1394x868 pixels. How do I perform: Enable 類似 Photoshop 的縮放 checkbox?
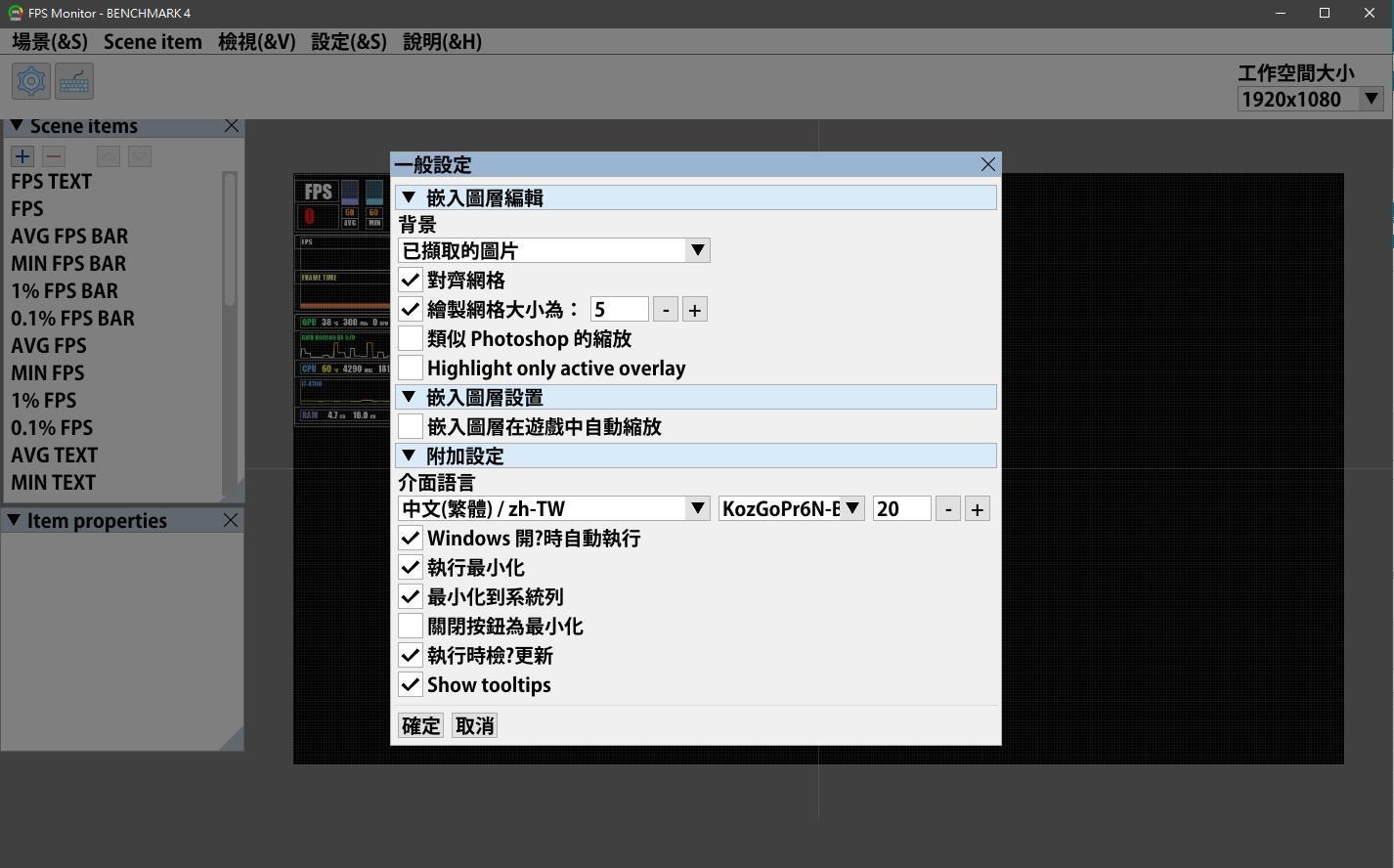[x=411, y=339]
